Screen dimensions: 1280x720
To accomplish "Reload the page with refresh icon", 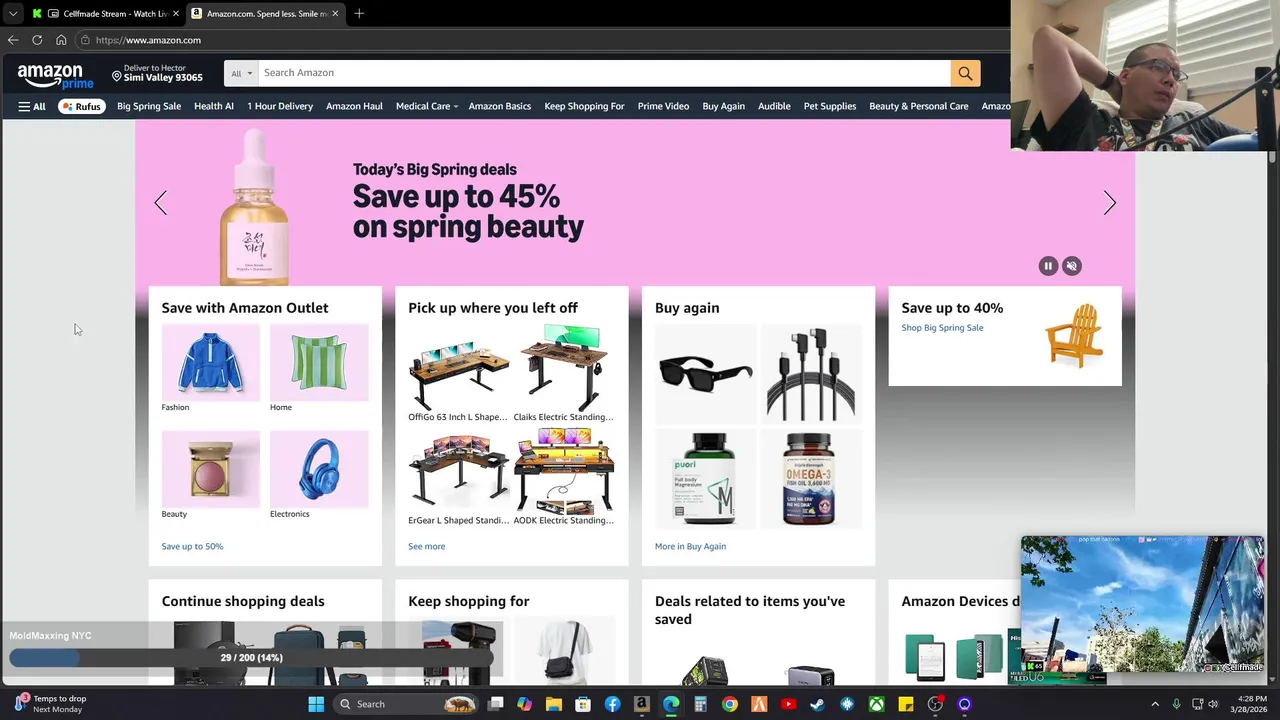I will pyautogui.click(x=37, y=40).
